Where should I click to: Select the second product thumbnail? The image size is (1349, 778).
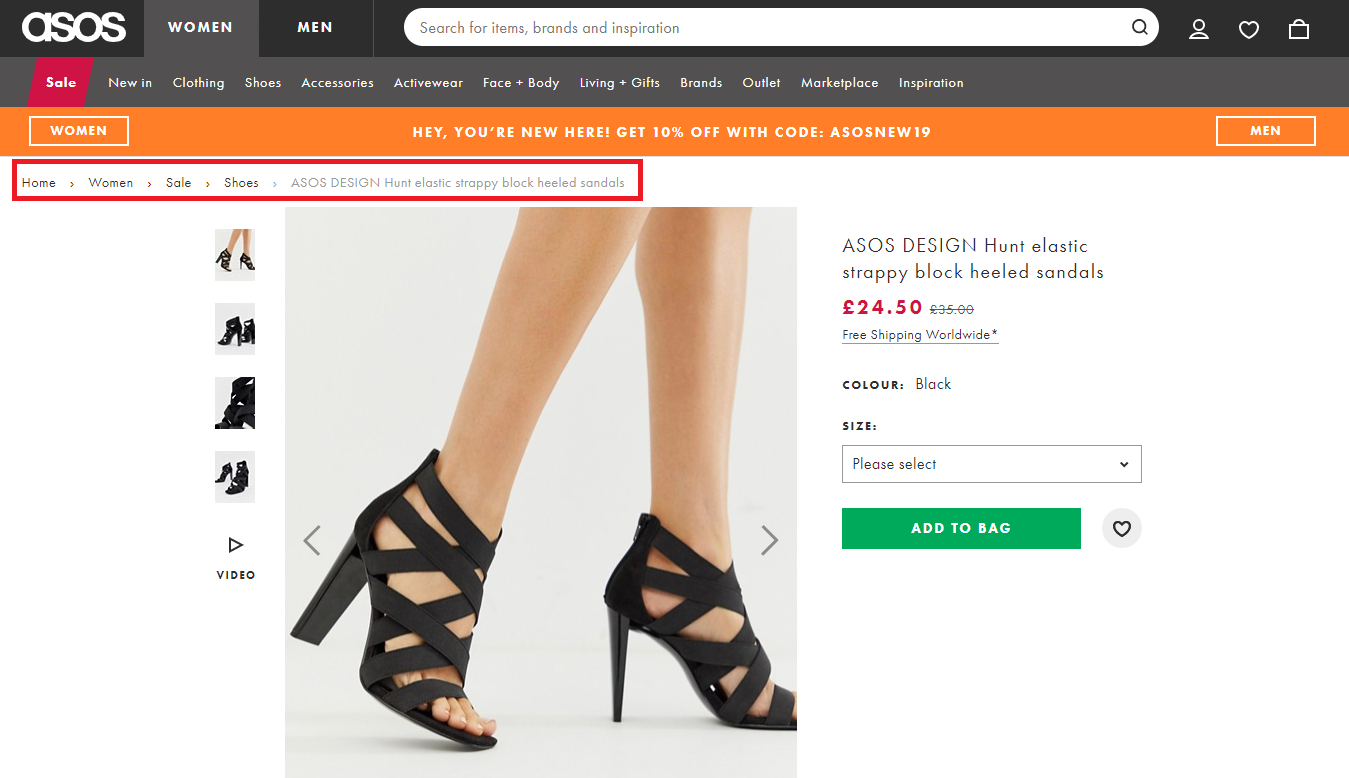234,329
